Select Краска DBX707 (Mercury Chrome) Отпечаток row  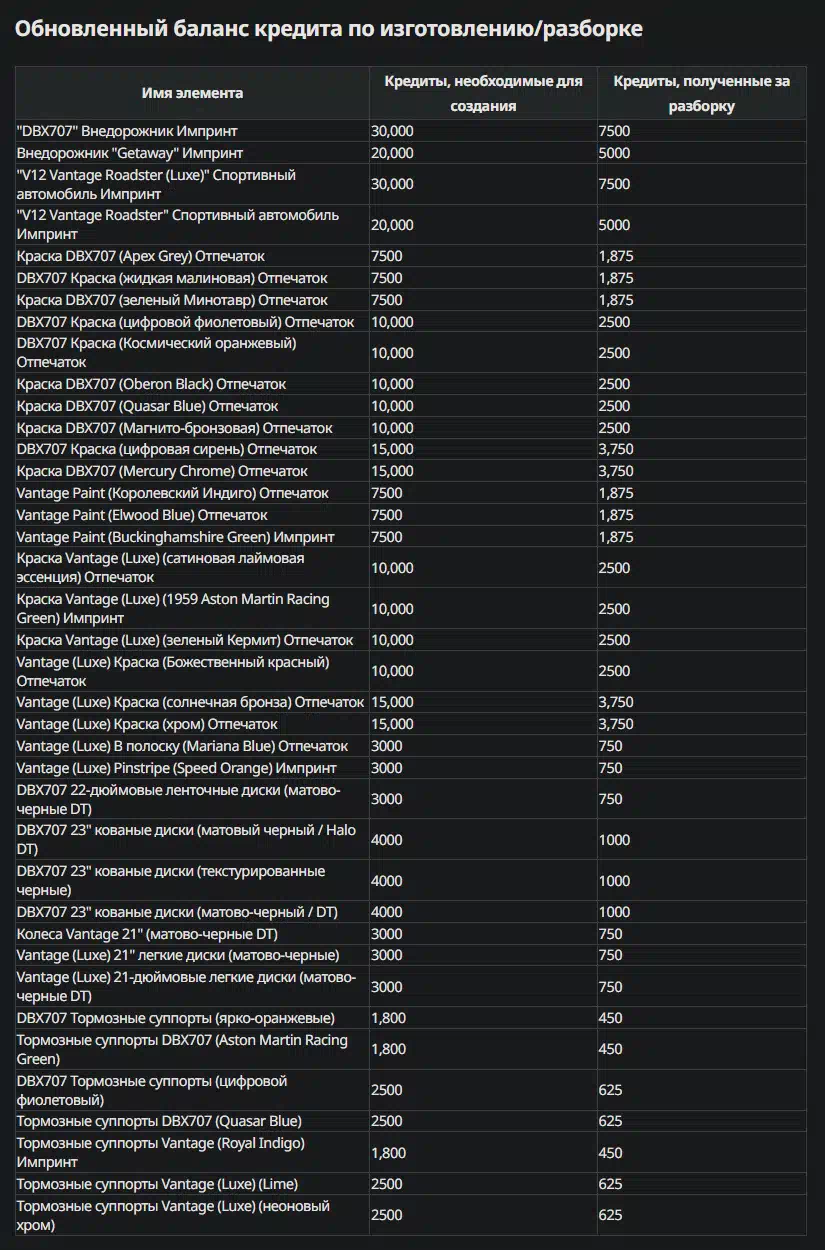[x=412, y=471]
